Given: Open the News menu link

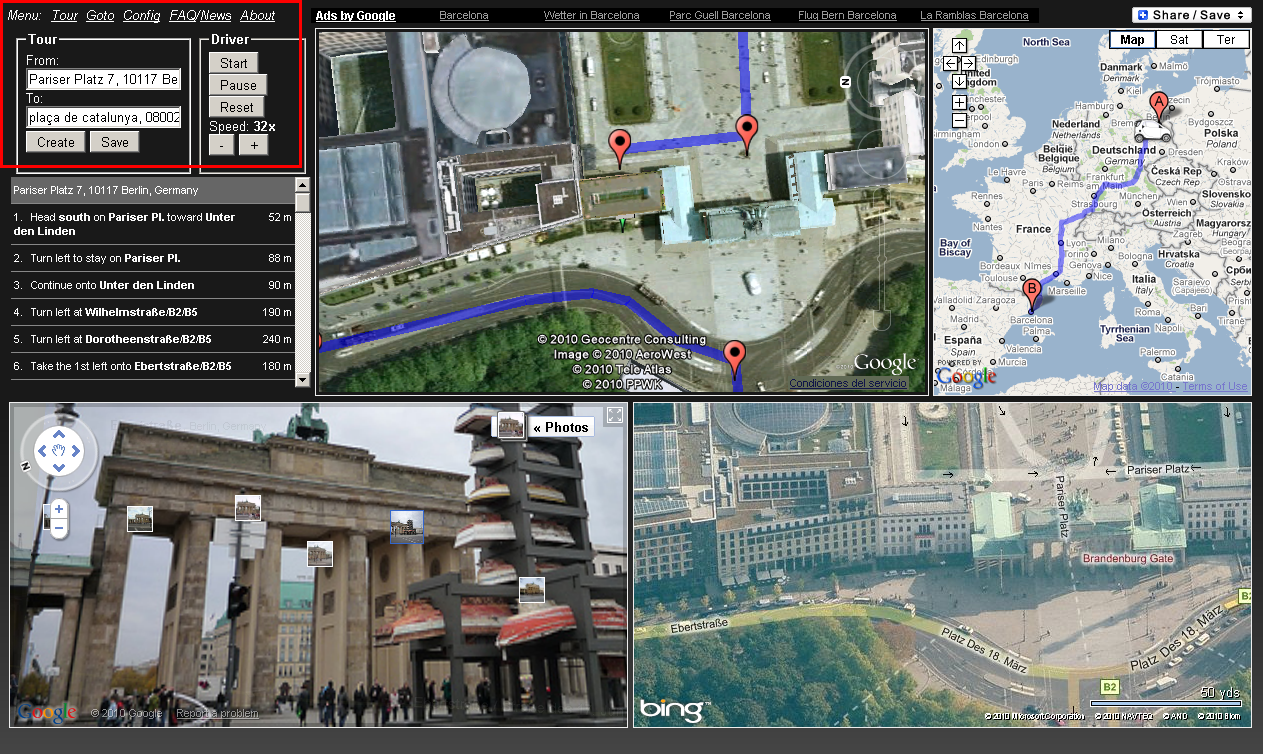Looking at the screenshot, I should coord(216,16).
